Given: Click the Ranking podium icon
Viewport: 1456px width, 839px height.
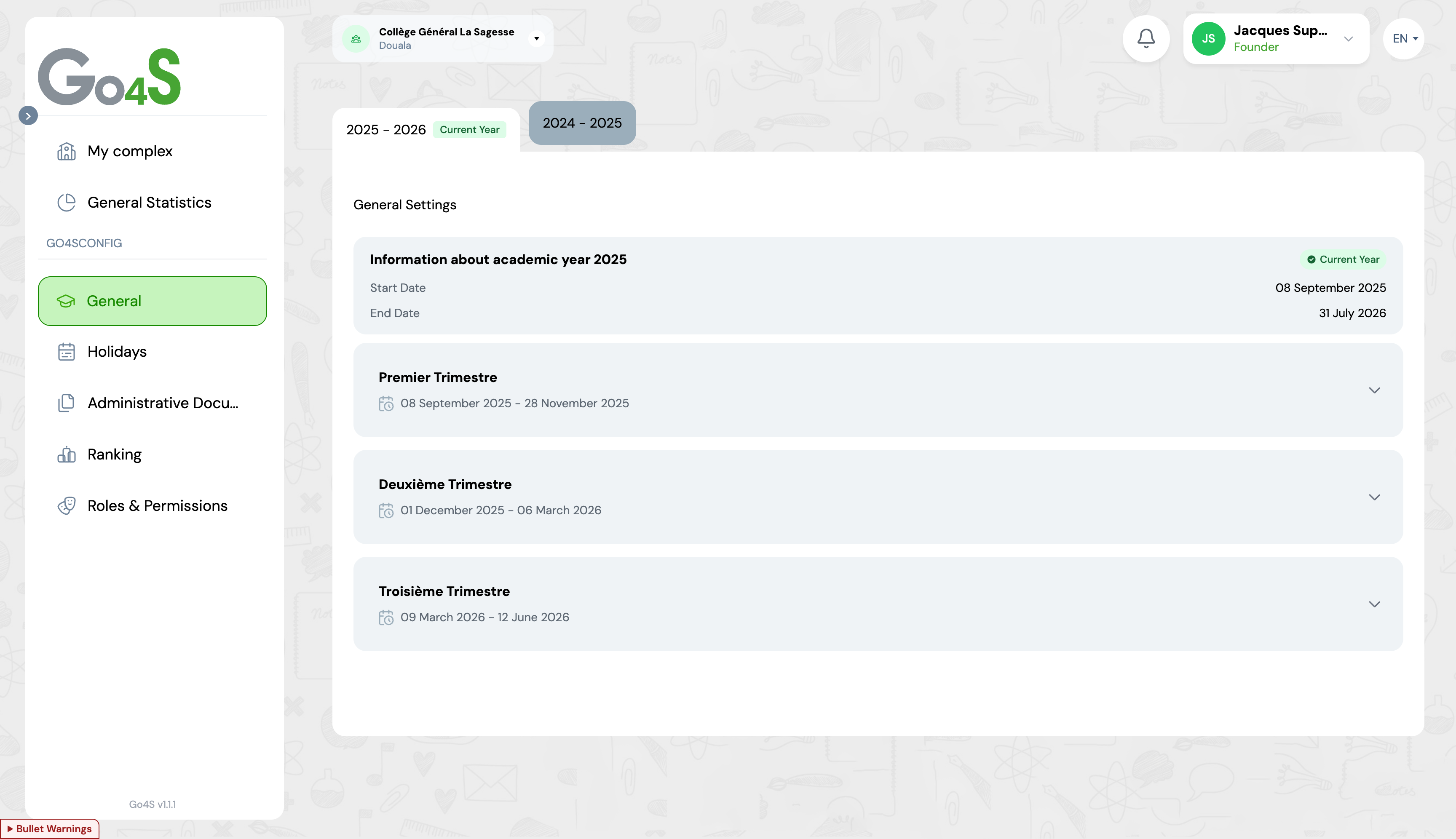Looking at the screenshot, I should tap(66, 454).
